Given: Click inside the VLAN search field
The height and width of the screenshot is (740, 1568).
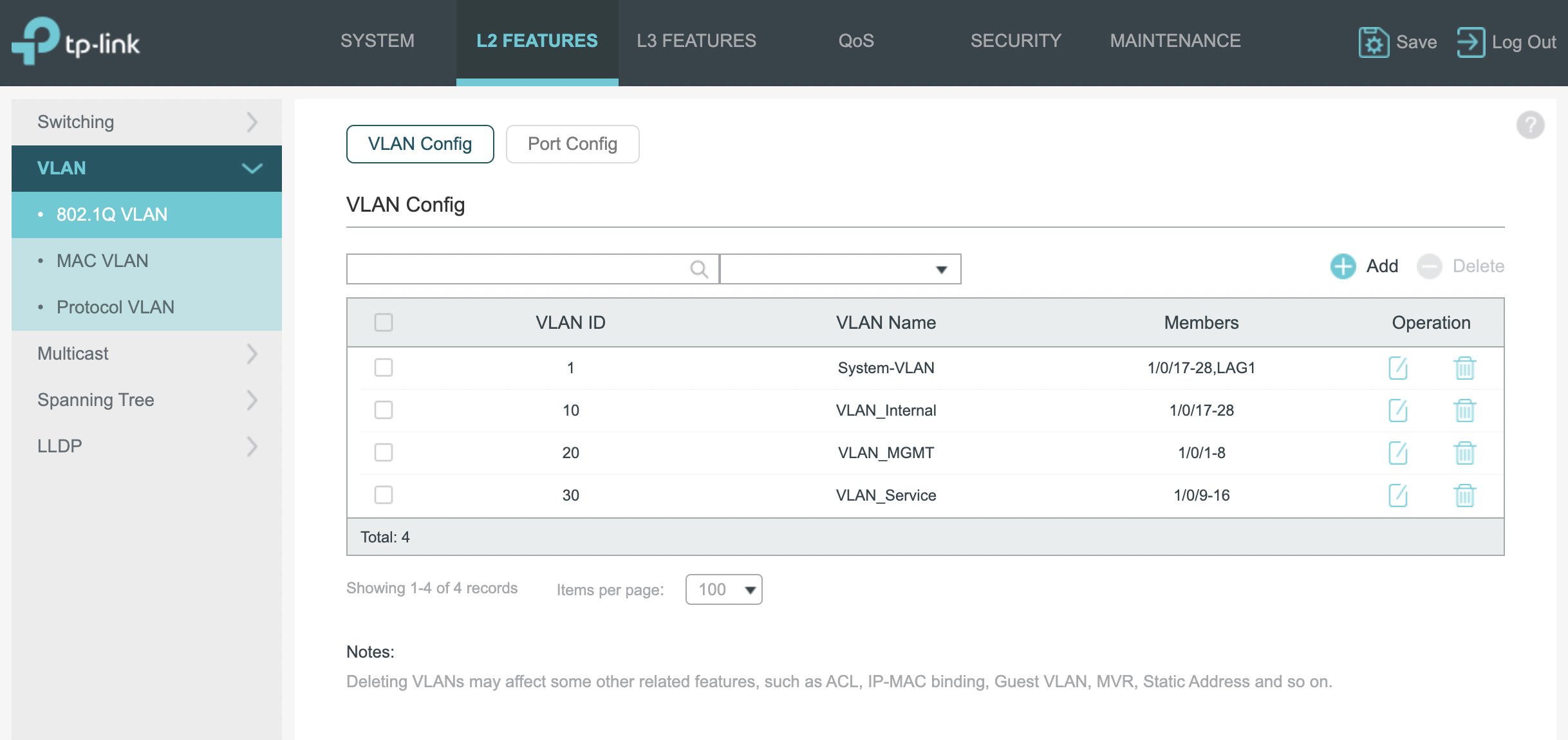Looking at the screenshot, I should tap(515, 269).
